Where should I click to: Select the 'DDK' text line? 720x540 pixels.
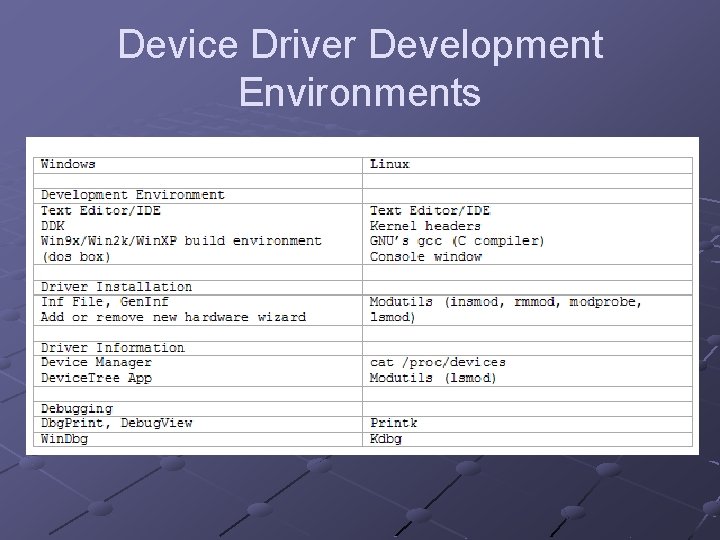[53, 226]
